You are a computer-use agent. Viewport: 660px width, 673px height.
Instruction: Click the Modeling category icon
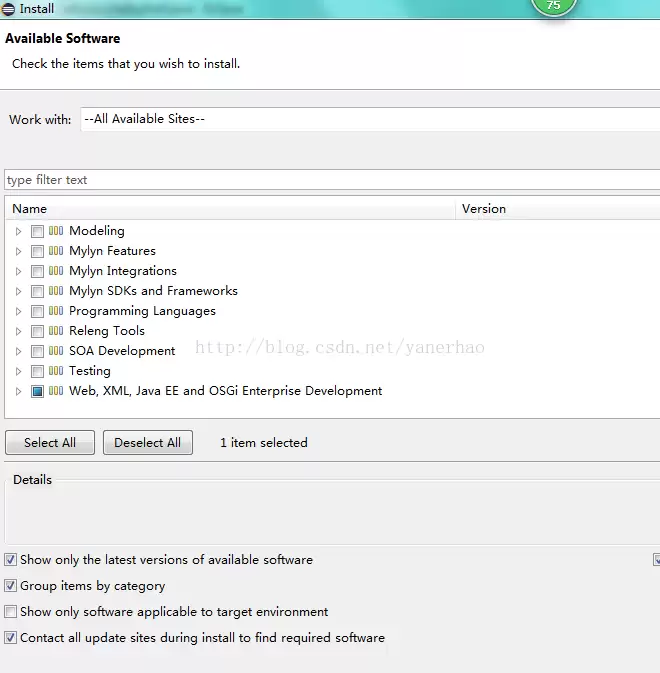[56, 231]
